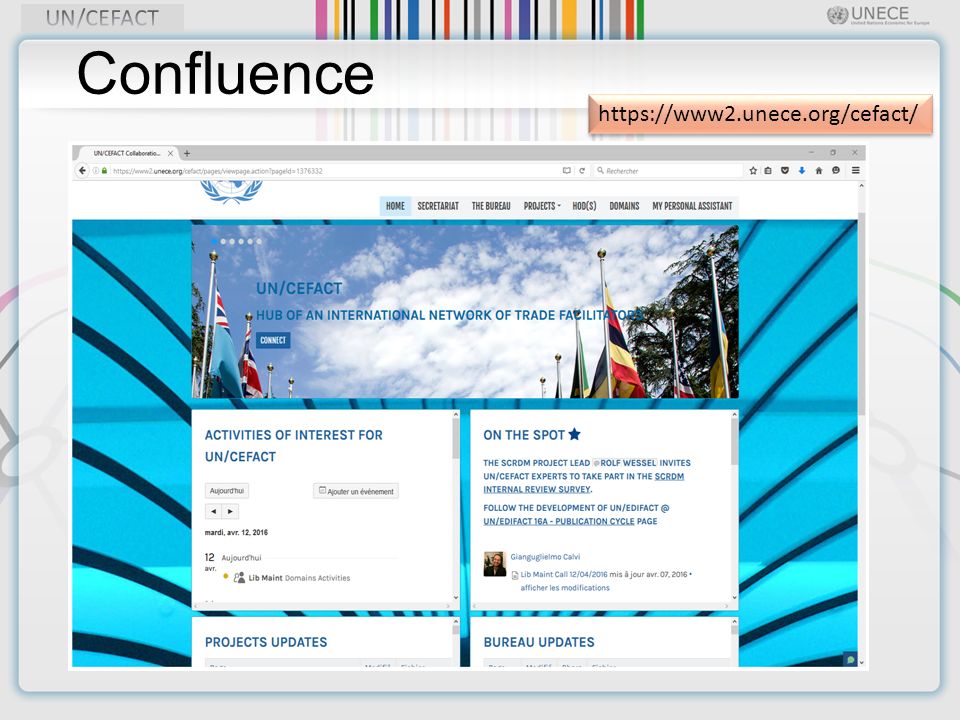Click the Lib Maint people icon
Viewport: 960px width, 720px height.
coord(239,577)
